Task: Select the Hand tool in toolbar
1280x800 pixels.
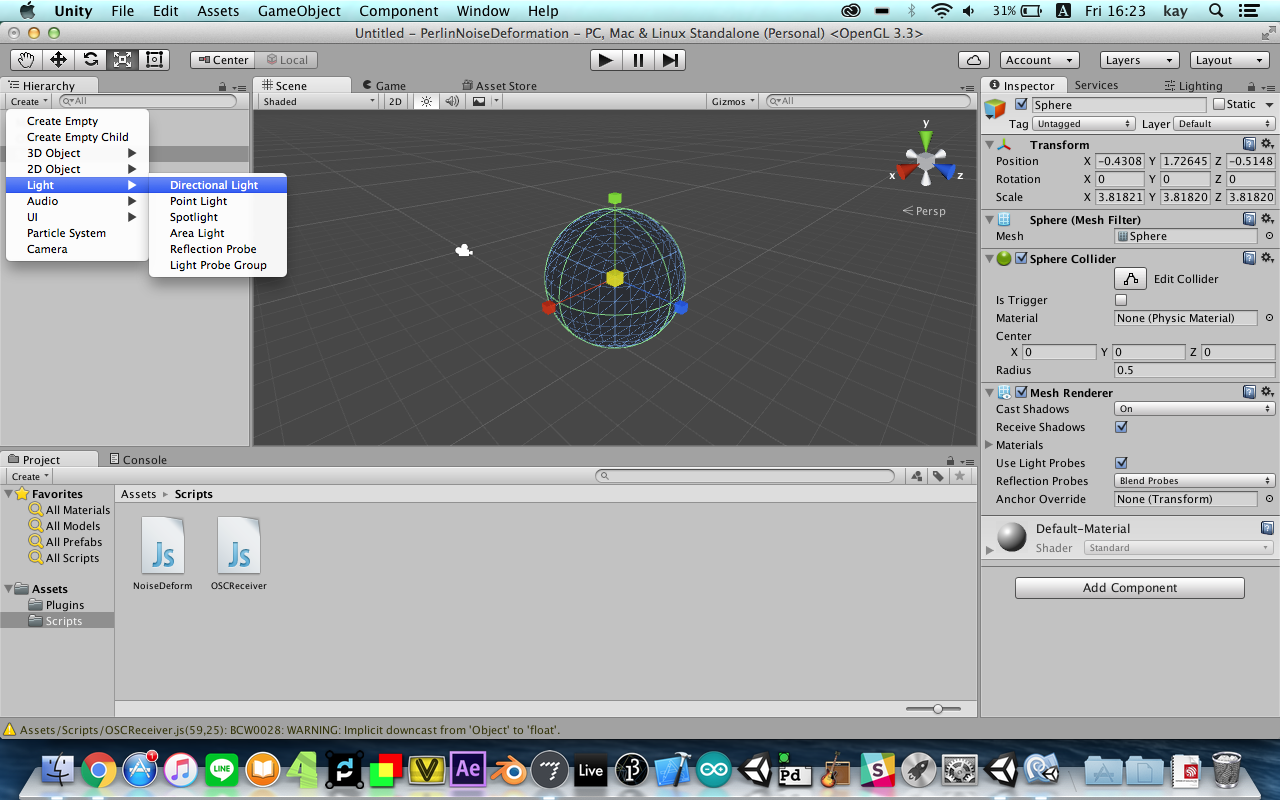Action: tap(27, 60)
